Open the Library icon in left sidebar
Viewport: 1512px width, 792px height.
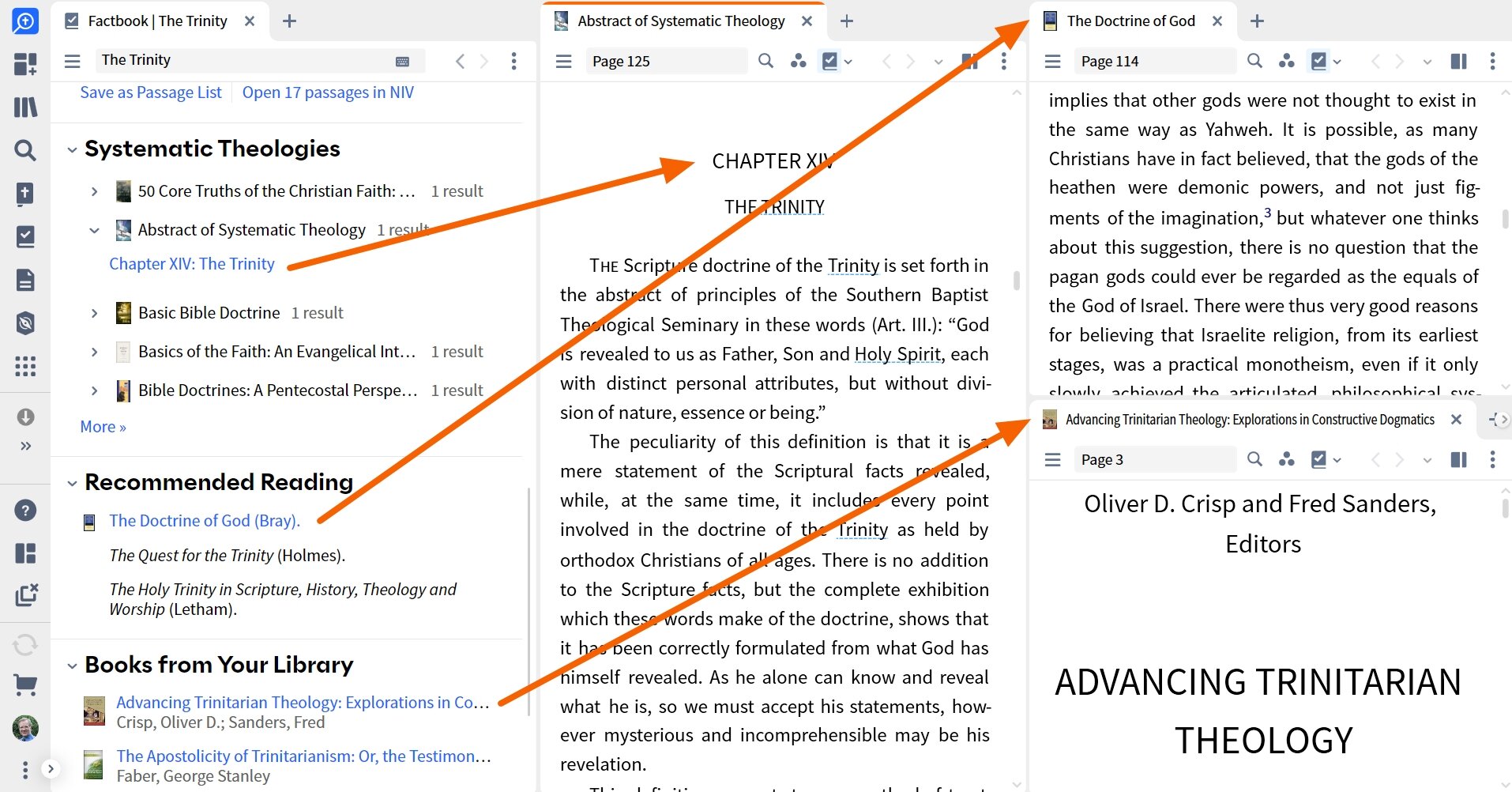click(25, 107)
